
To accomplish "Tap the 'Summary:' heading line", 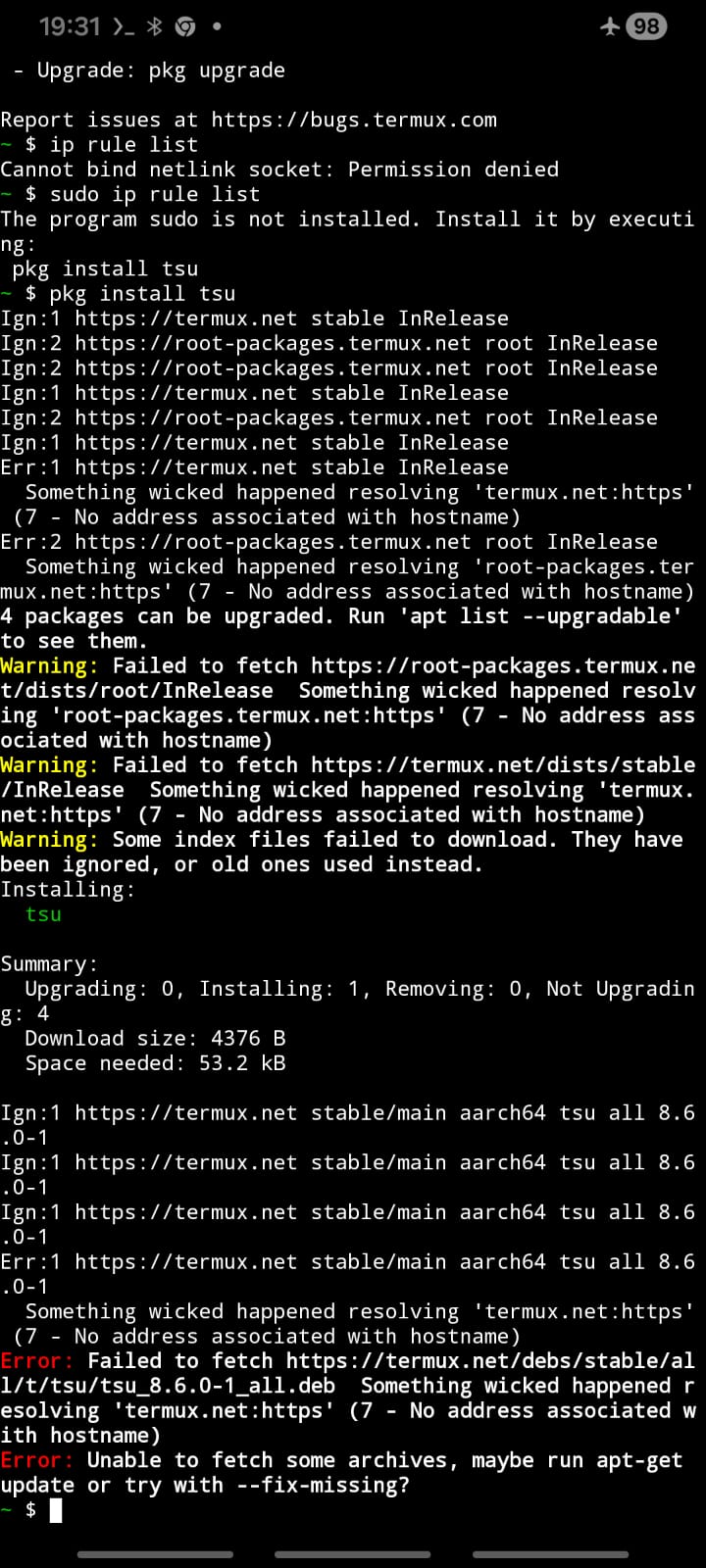I will tap(49, 964).
